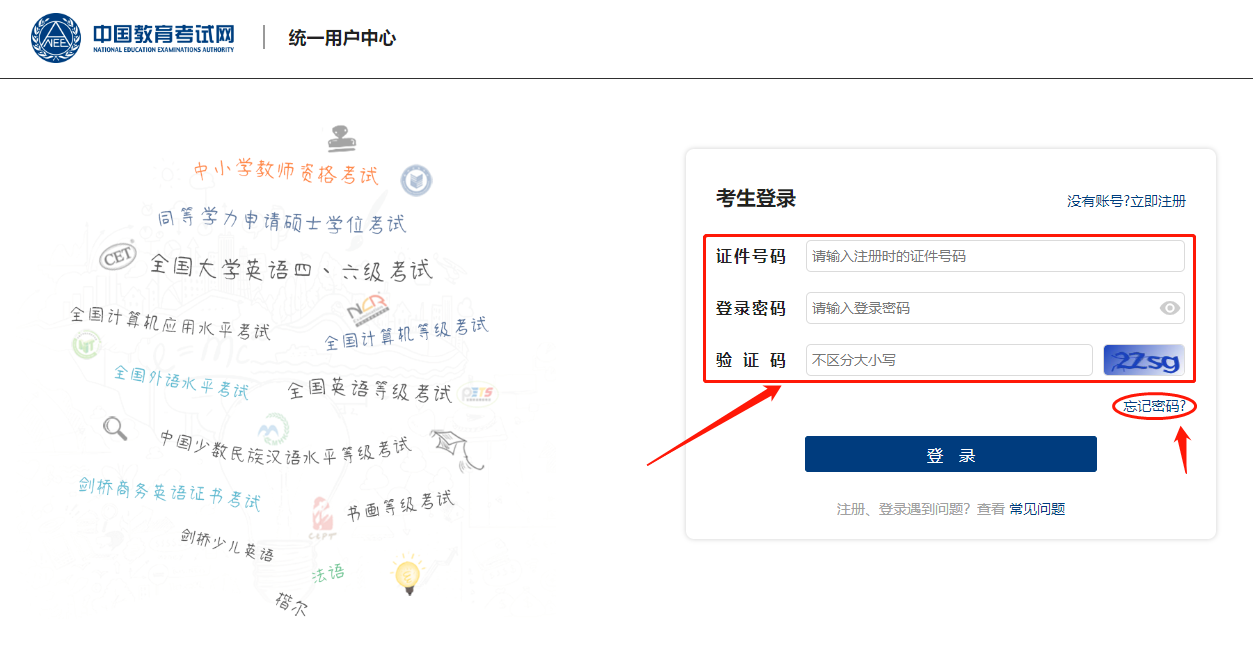Focus the 登录密码 input field
Viewport: 1253px width, 672px height.
point(995,308)
